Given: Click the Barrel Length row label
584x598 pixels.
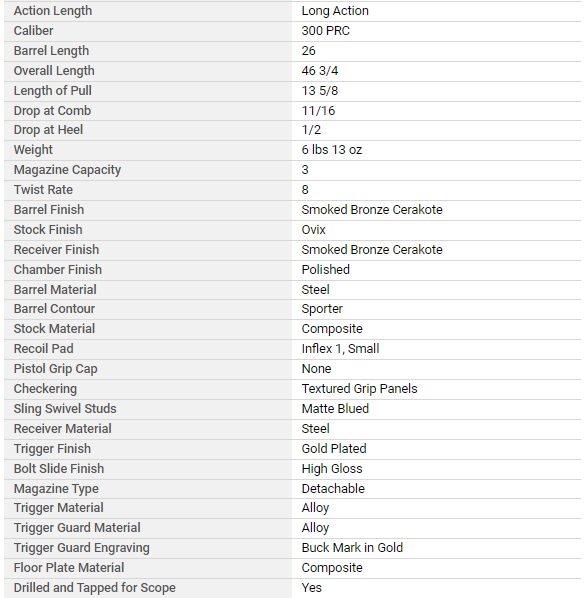Looking at the screenshot, I should pos(51,51).
